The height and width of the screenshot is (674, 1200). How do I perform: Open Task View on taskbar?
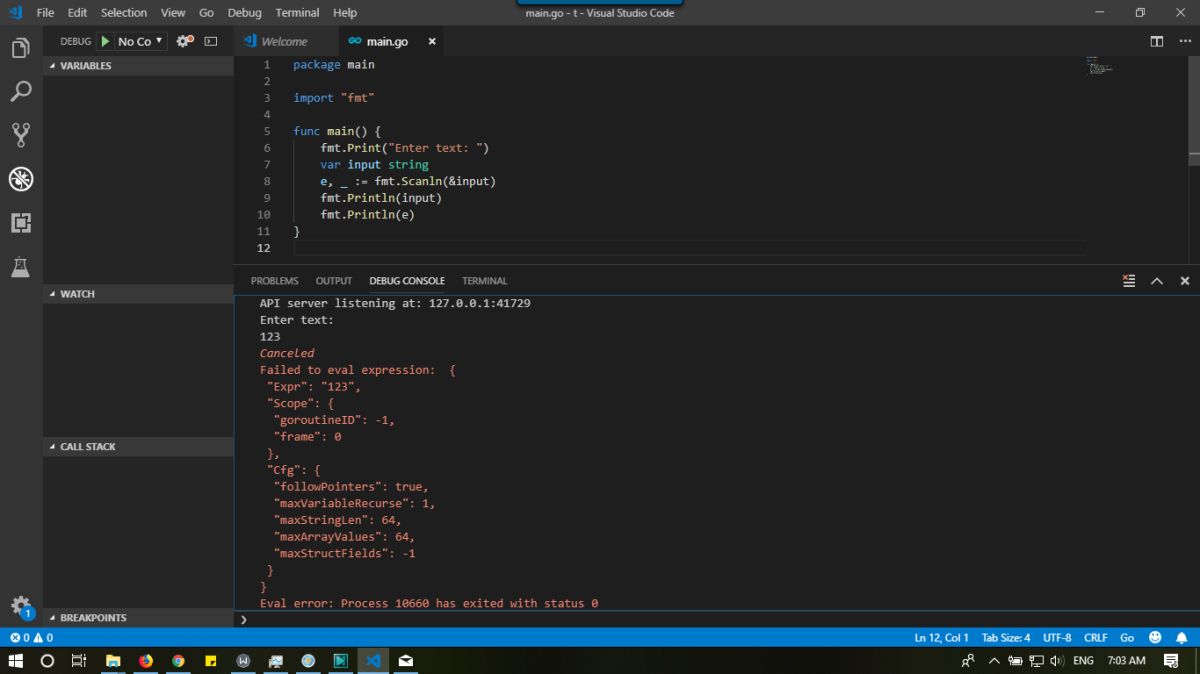pyautogui.click(x=79, y=661)
